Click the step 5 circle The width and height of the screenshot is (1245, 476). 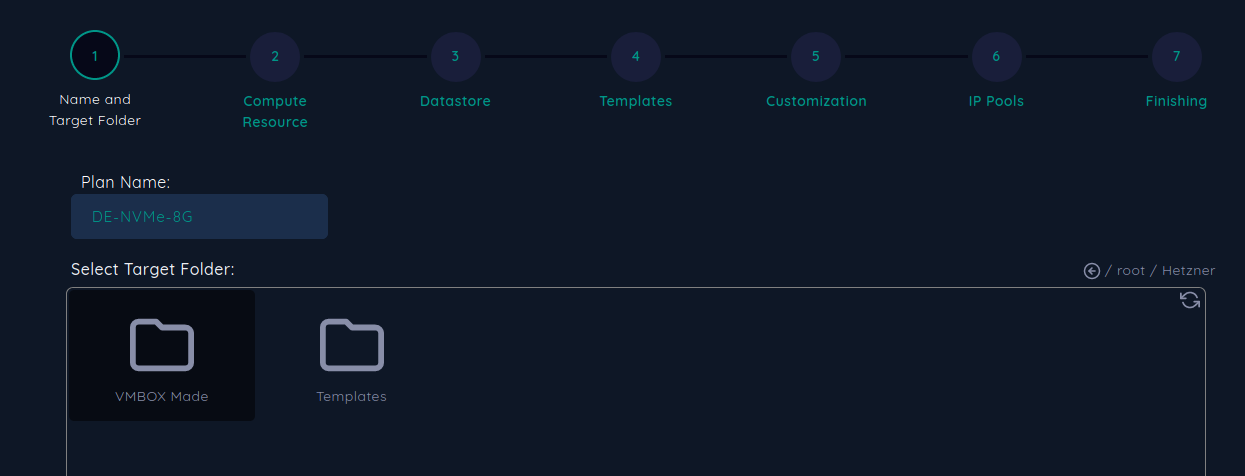click(x=816, y=56)
